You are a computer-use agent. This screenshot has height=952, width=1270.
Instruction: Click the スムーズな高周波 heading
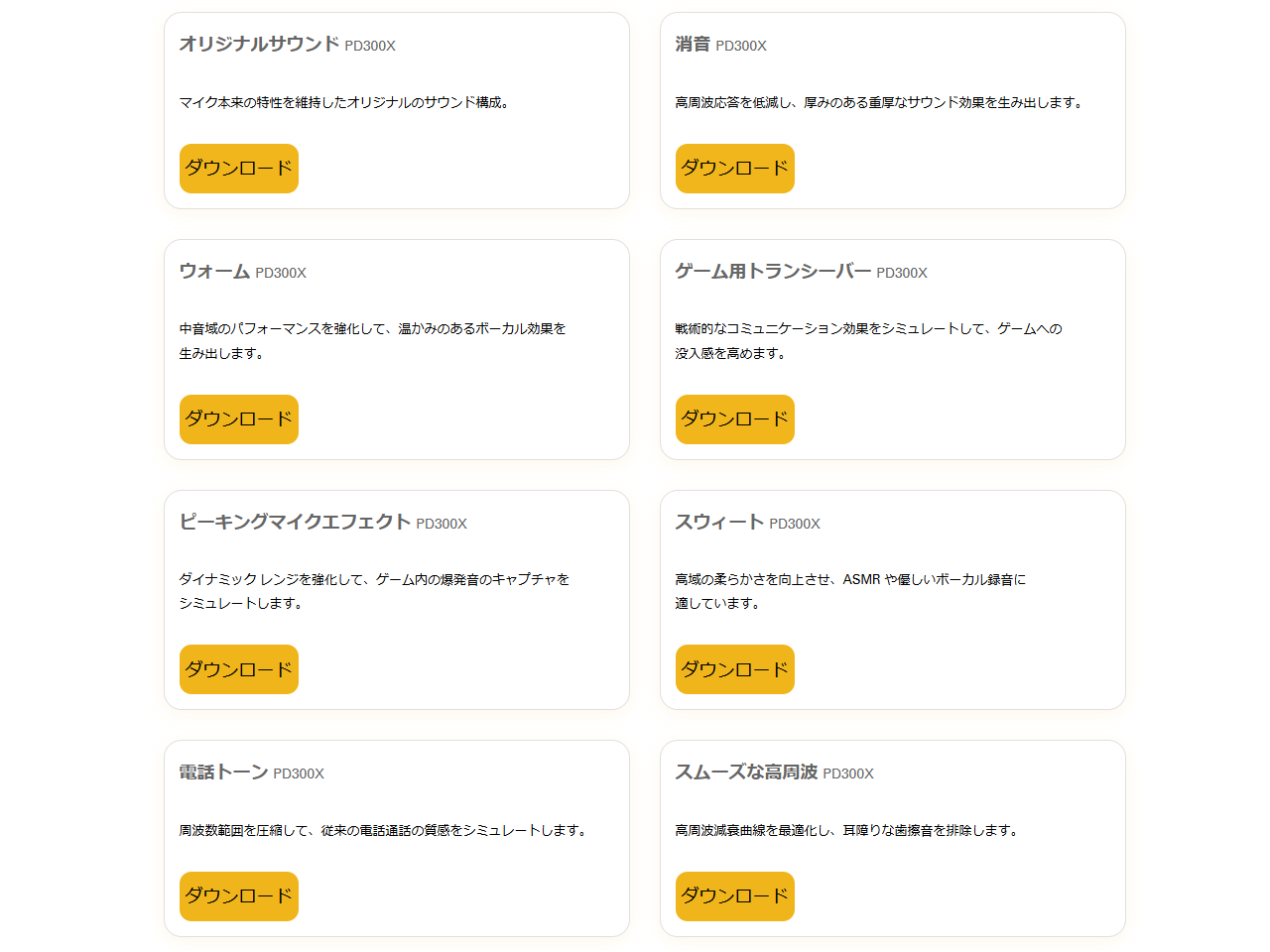click(746, 773)
